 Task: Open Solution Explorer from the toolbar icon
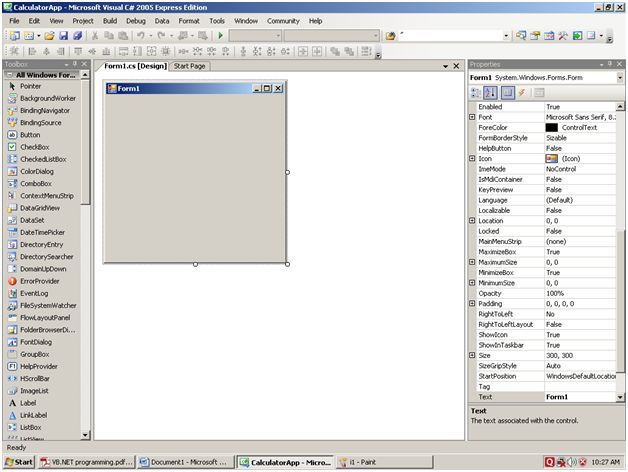coord(521,36)
